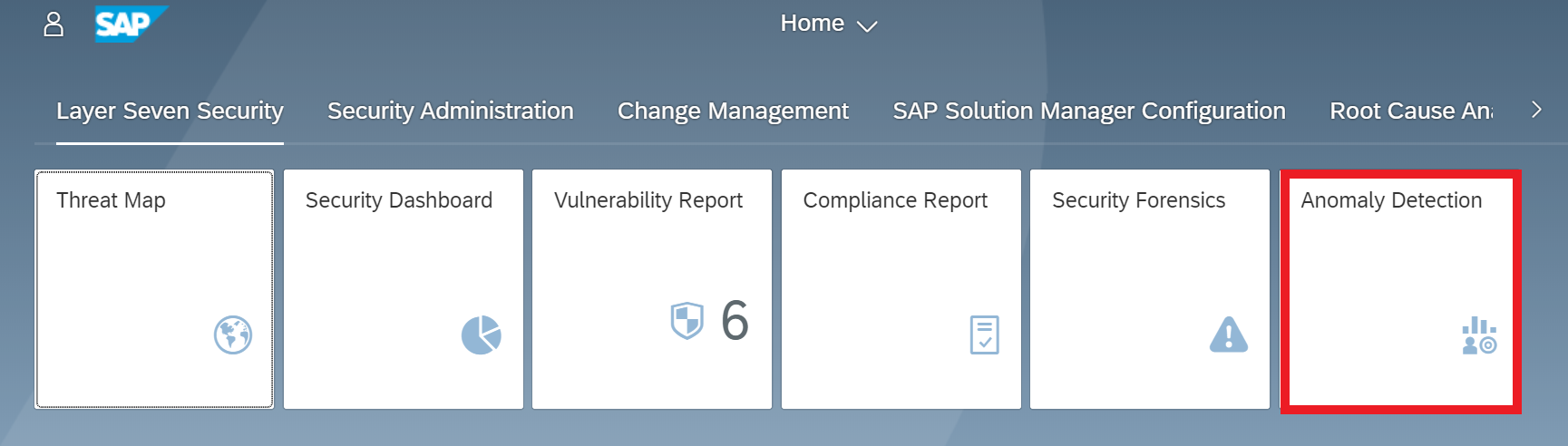This screenshot has width=1568, height=446.
Task: Click the pie chart icon on Security Dashboard
Action: tap(481, 335)
